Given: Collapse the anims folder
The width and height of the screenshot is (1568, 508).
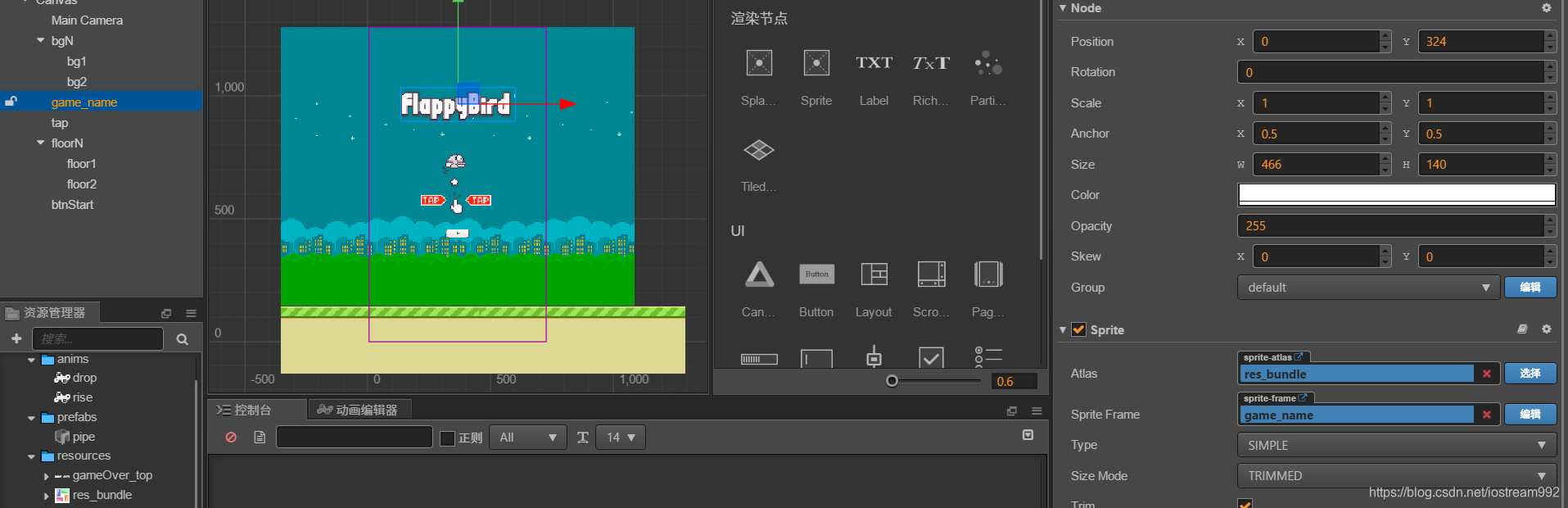Looking at the screenshot, I should [x=31, y=360].
